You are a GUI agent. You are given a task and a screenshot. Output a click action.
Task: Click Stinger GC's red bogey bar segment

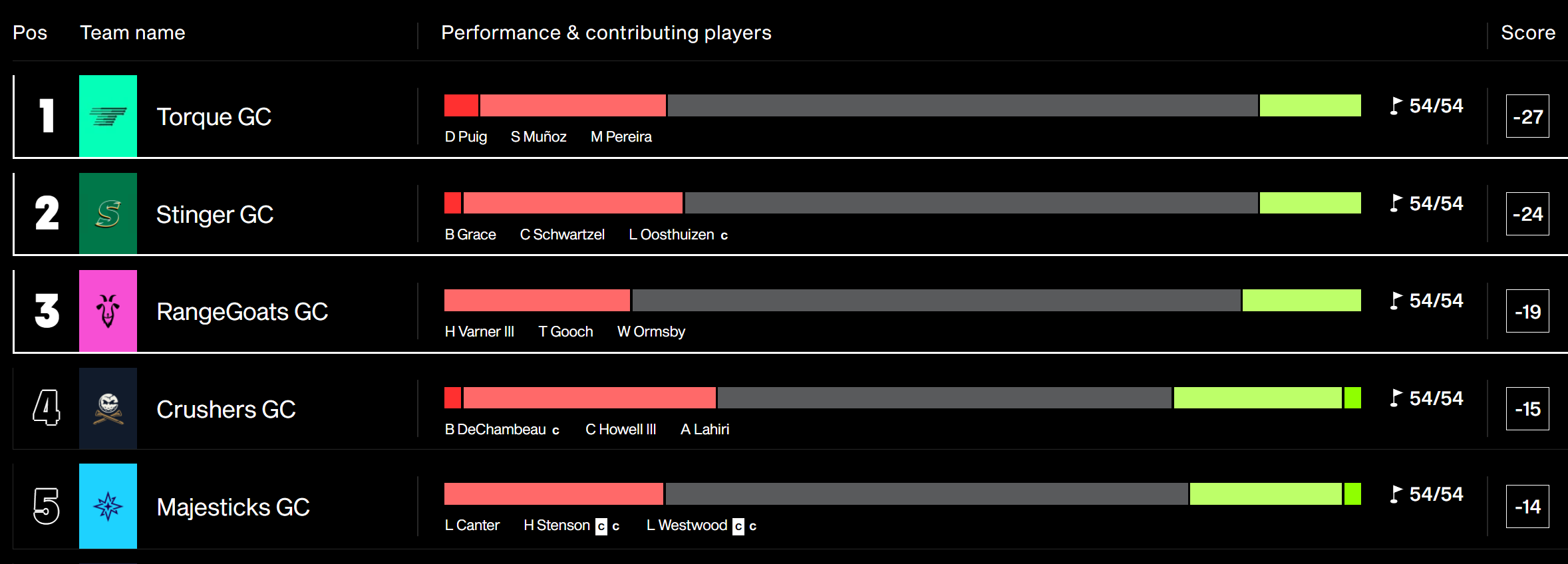573,203
